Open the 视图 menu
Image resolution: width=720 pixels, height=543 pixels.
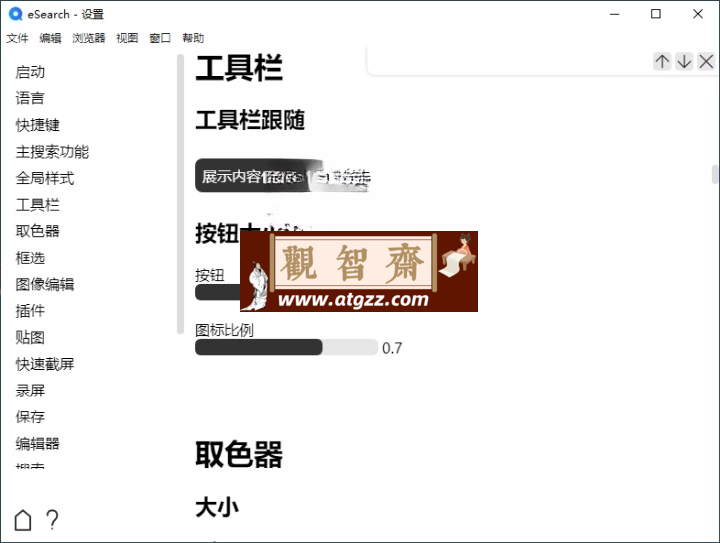pos(127,38)
